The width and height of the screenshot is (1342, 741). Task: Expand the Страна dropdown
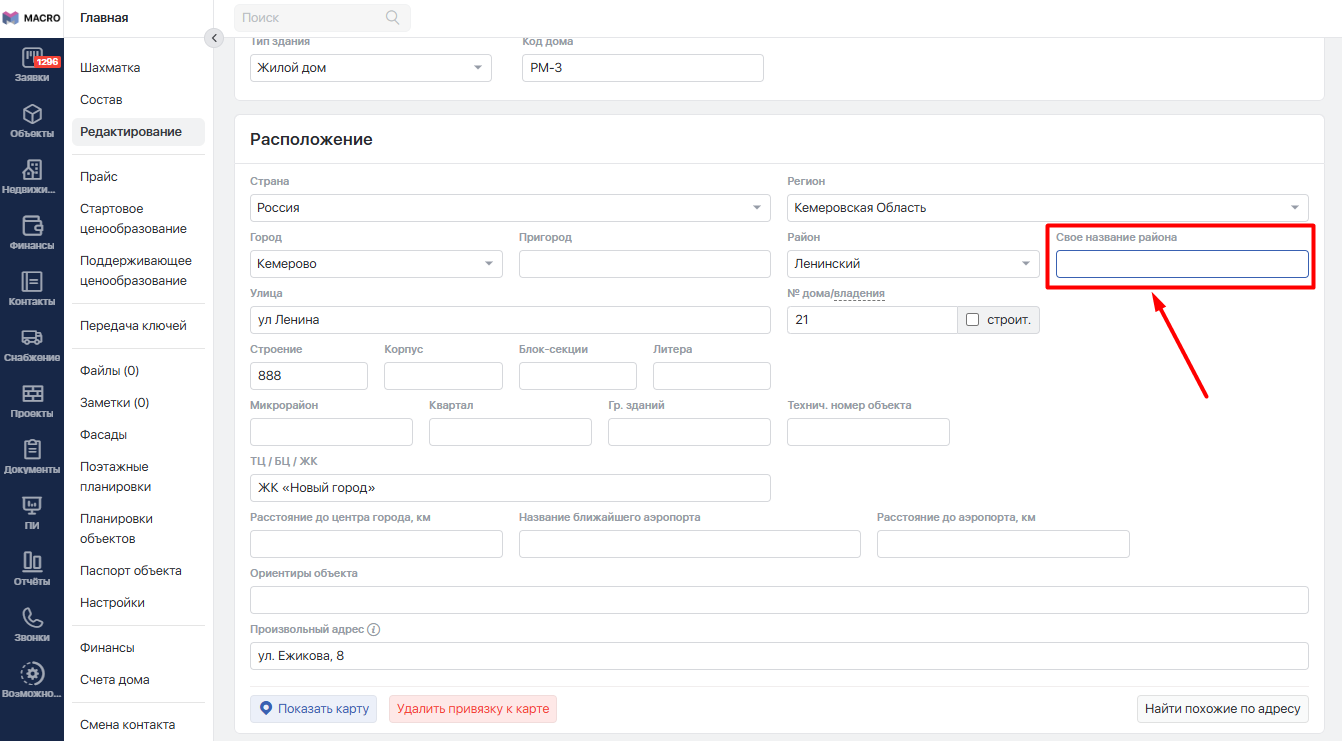(x=756, y=208)
